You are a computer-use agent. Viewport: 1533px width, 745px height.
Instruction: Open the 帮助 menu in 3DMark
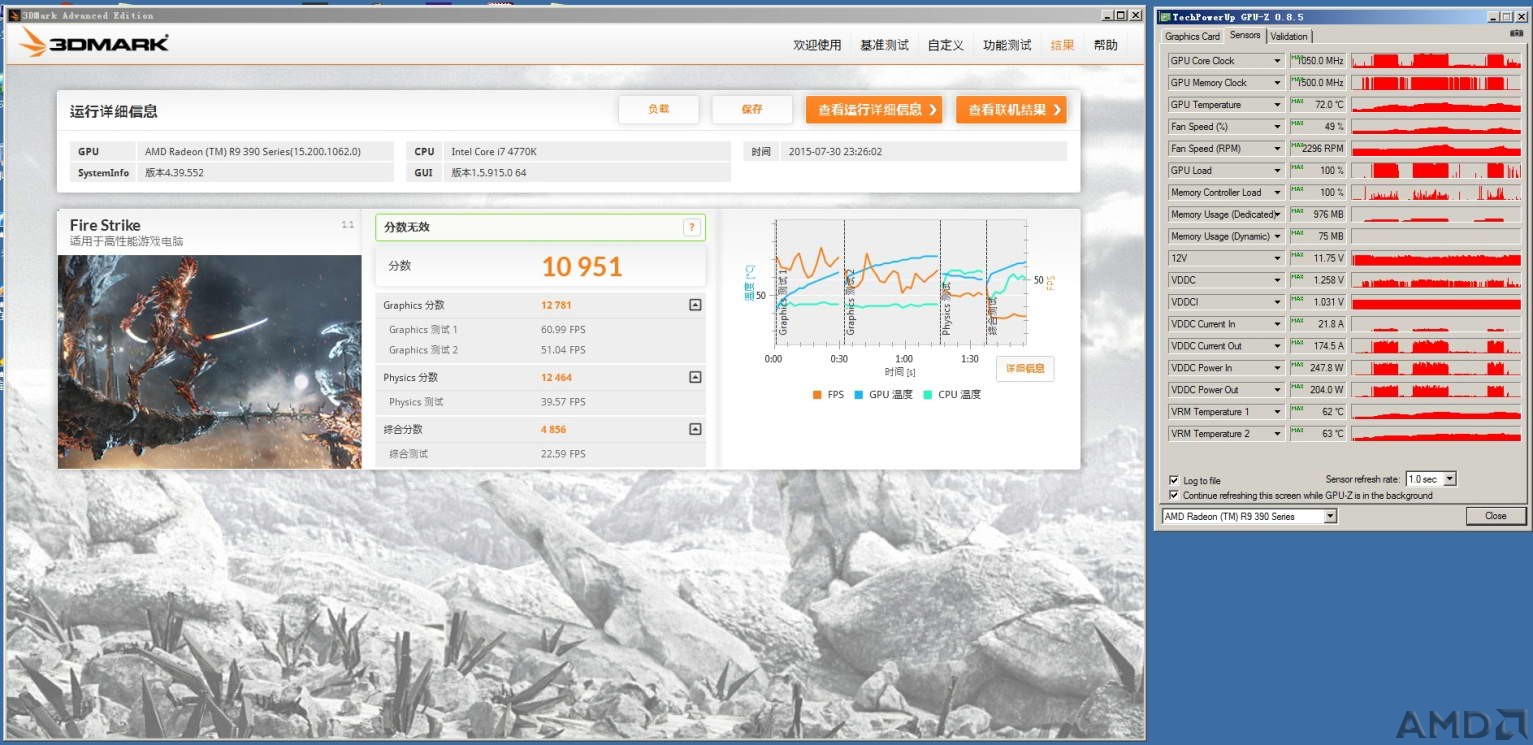pyautogui.click(x=1105, y=45)
